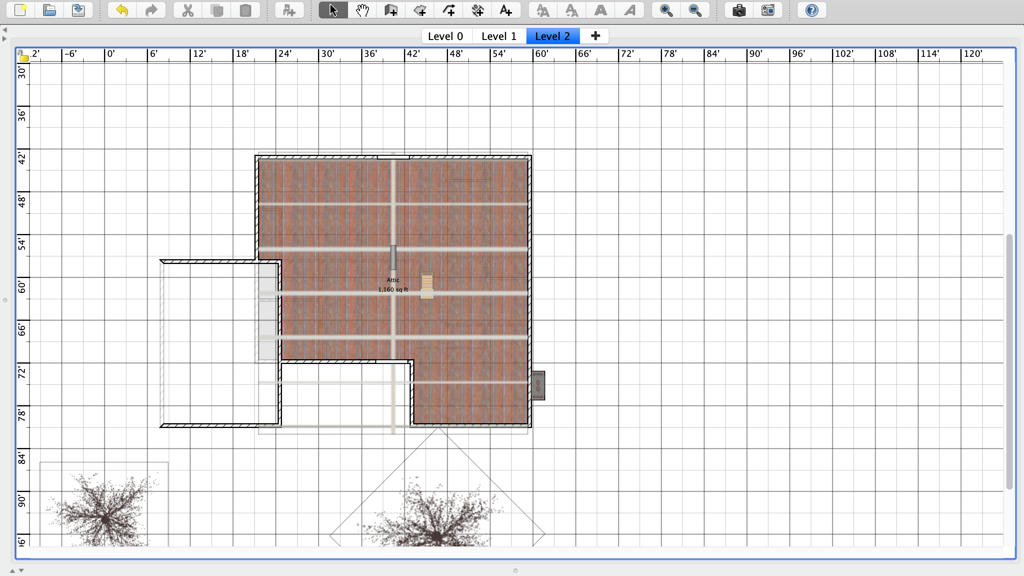Open an existing home file
The height and width of the screenshot is (576, 1024).
pos(49,10)
